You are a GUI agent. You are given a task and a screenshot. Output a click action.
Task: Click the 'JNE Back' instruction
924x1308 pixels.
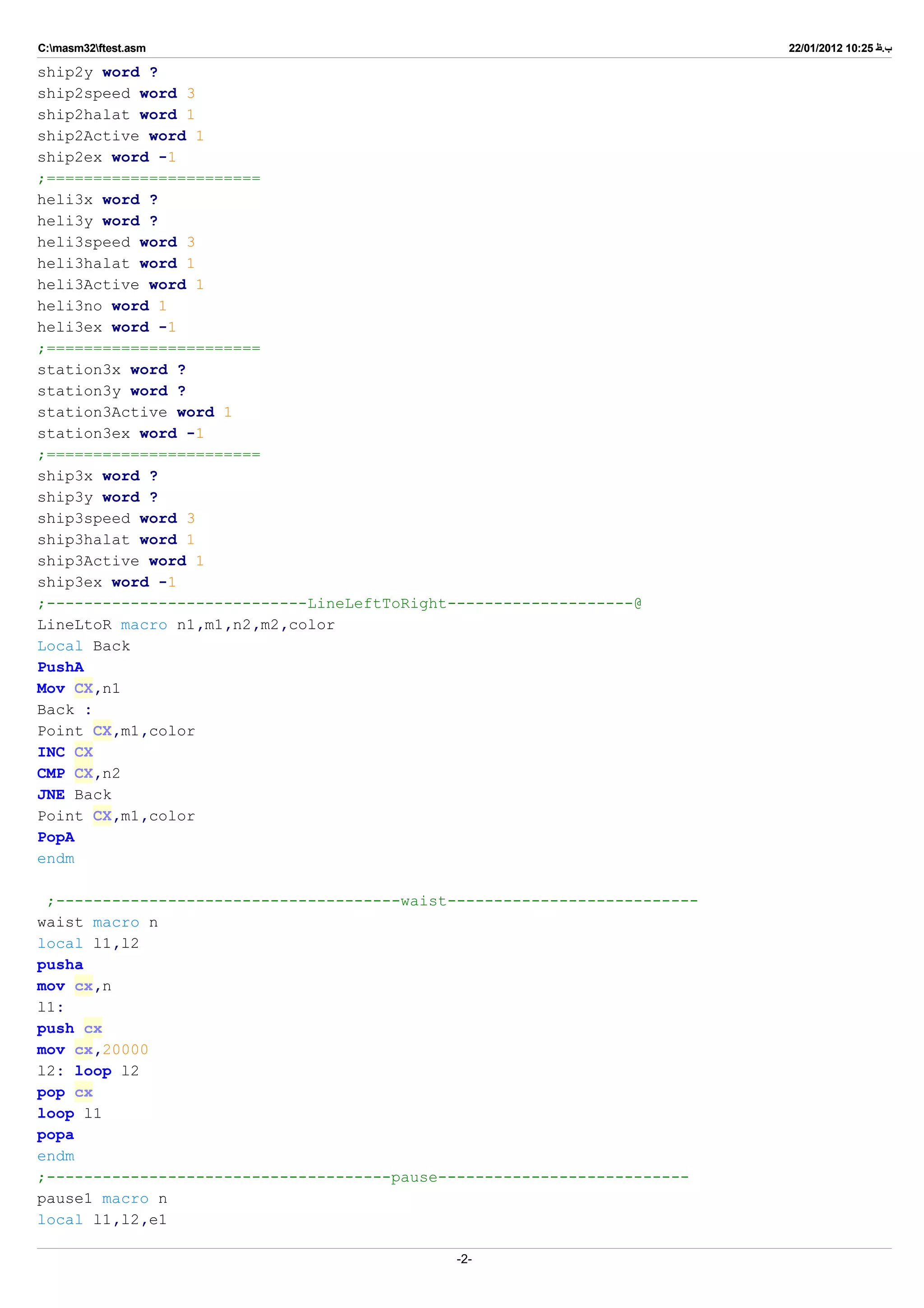[x=74, y=795]
